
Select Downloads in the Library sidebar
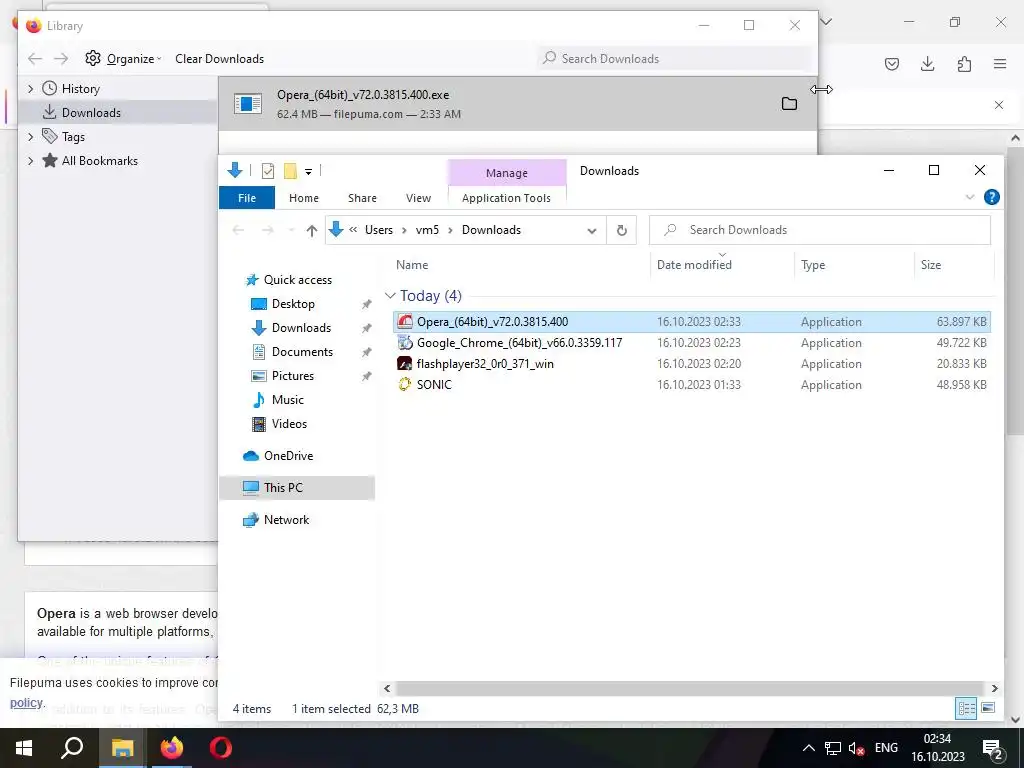pyautogui.click(x=118, y=112)
